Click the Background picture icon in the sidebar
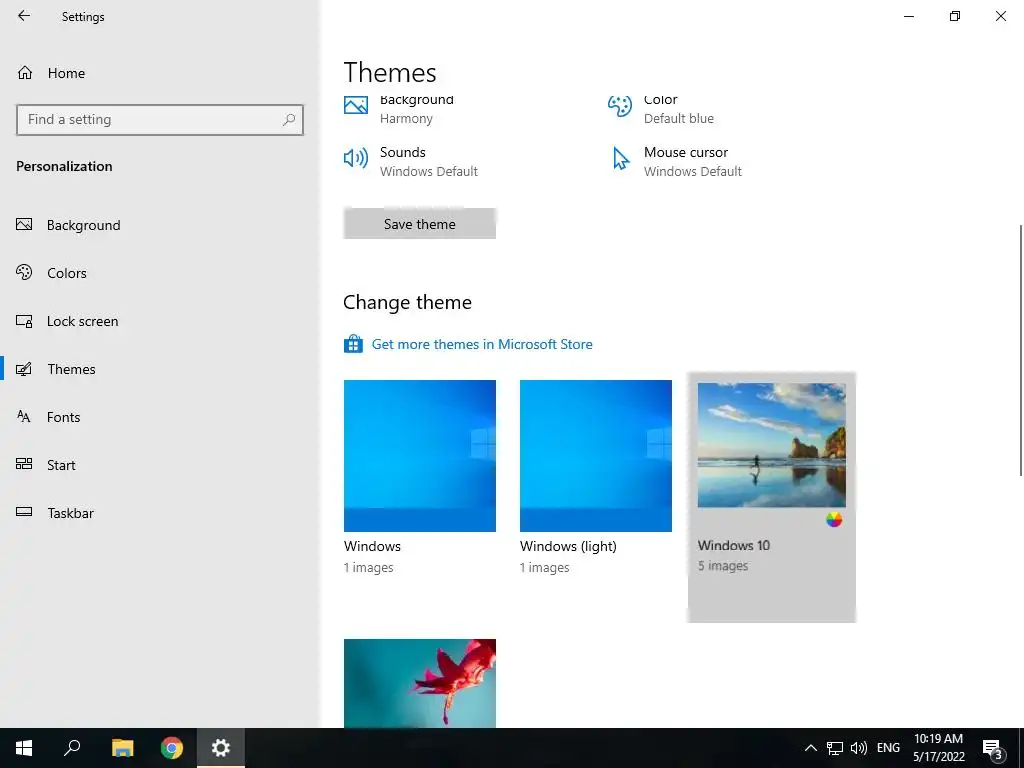Screen dimensions: 1024x768 tap(24, 225)
